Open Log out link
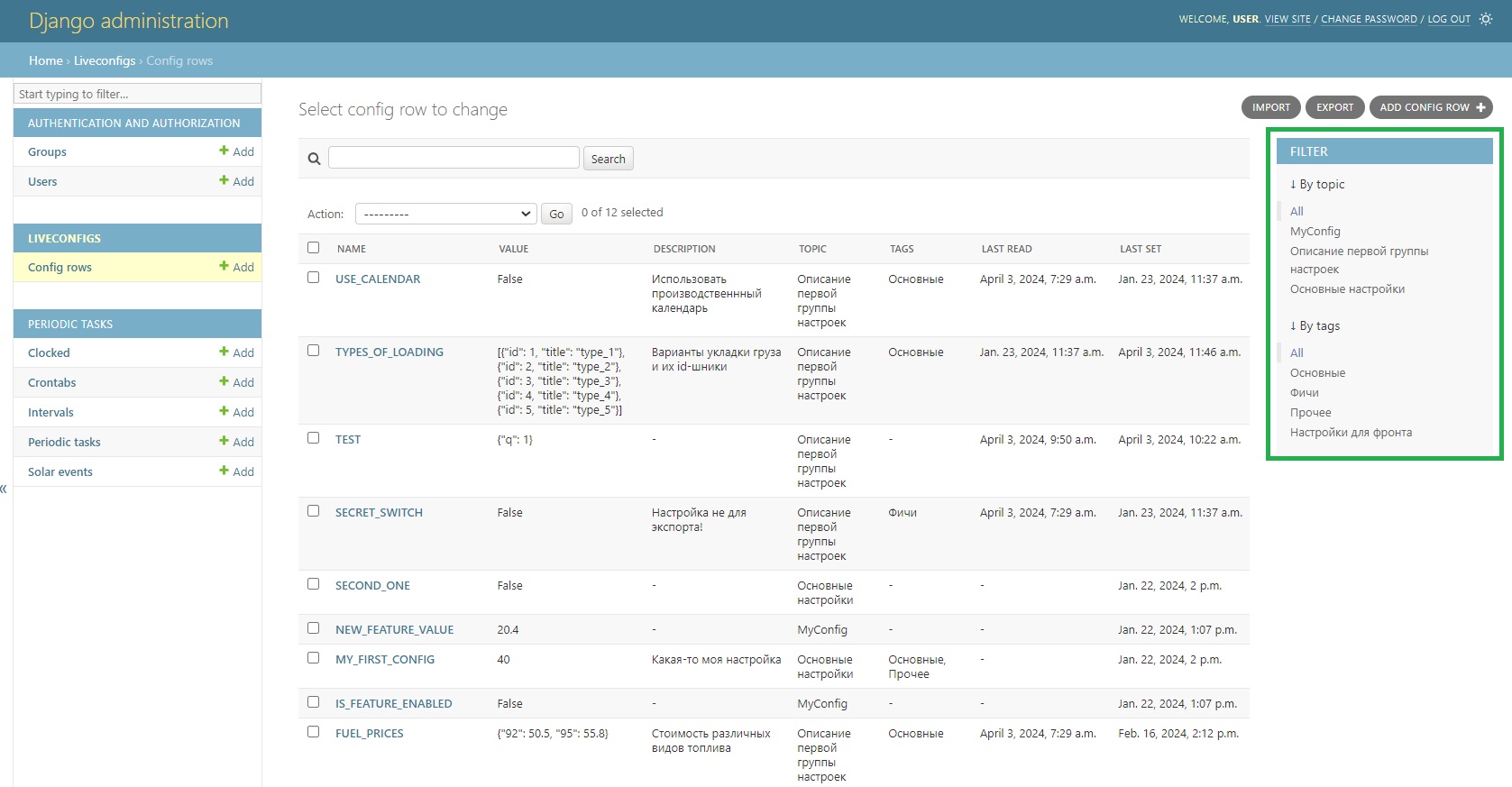Screen dimensions: 1512x787 (x=1449, y=19)
